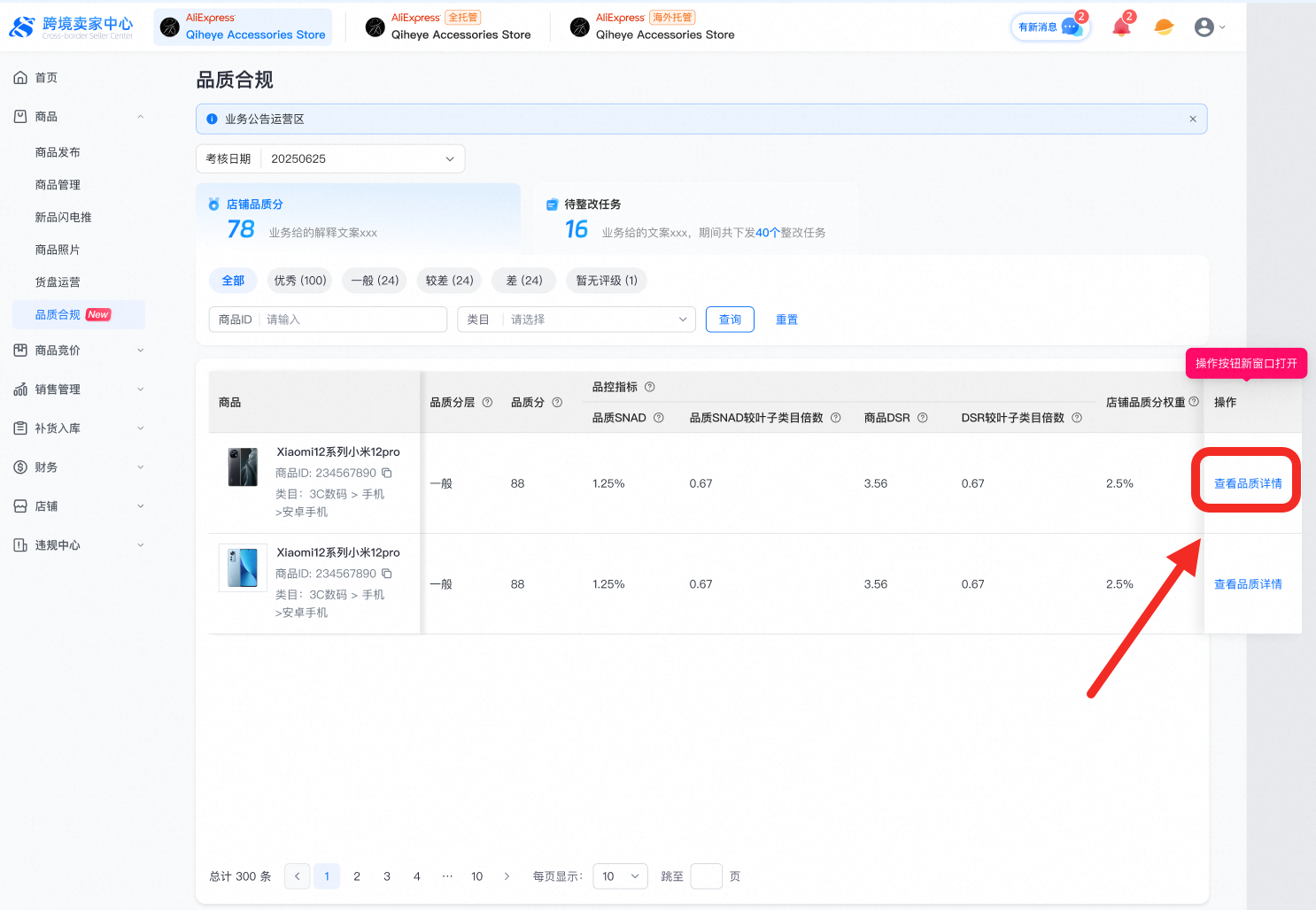Close the 业务公告运营区 announcement banner
This screenshot has width=1316, height=910.
pyautogui.click(x=1193, y=120)
